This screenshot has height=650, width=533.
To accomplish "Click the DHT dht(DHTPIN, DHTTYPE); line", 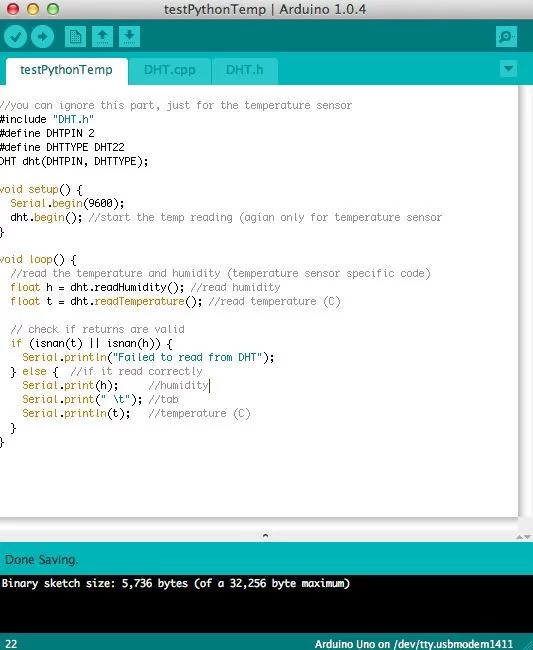I will (74, 161).
